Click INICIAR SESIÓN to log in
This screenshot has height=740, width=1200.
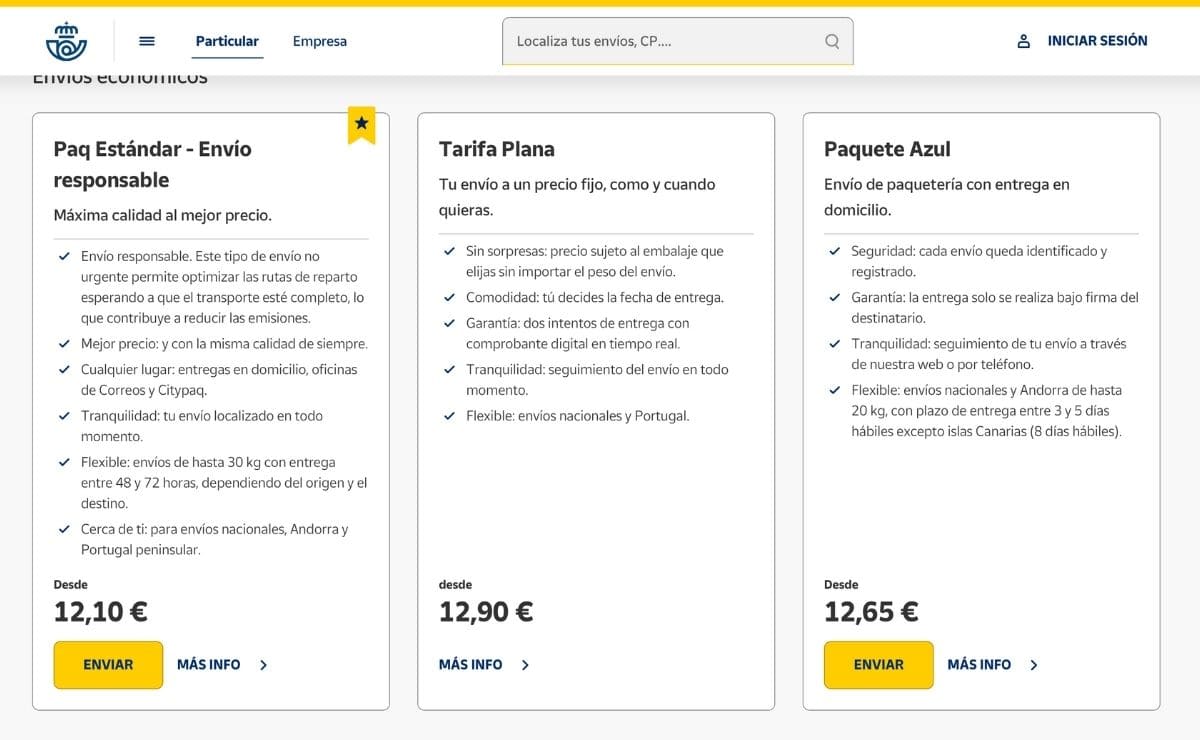[x=1096, y=40]
